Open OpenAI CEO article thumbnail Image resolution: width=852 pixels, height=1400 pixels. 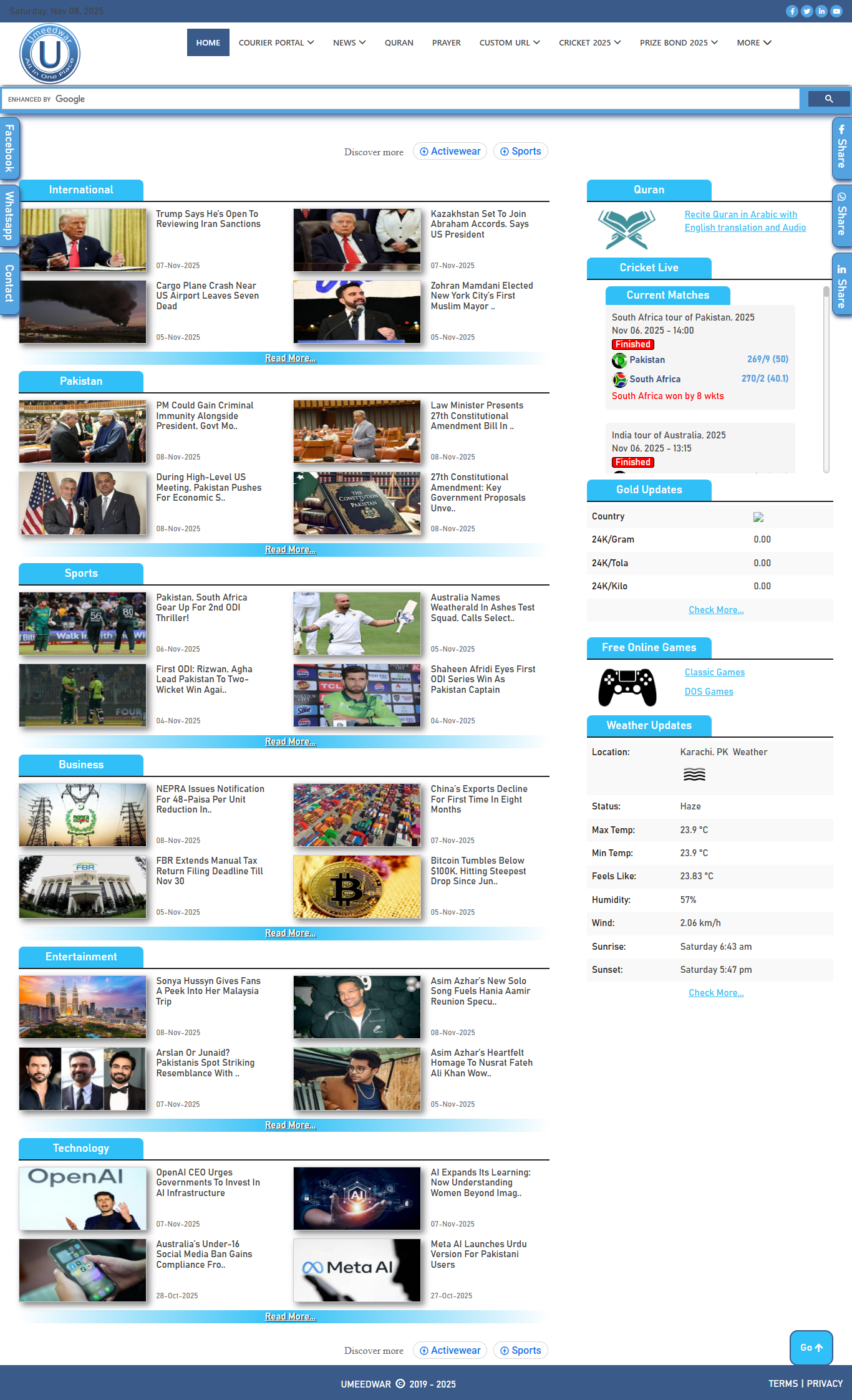[x=83, y=1199]
